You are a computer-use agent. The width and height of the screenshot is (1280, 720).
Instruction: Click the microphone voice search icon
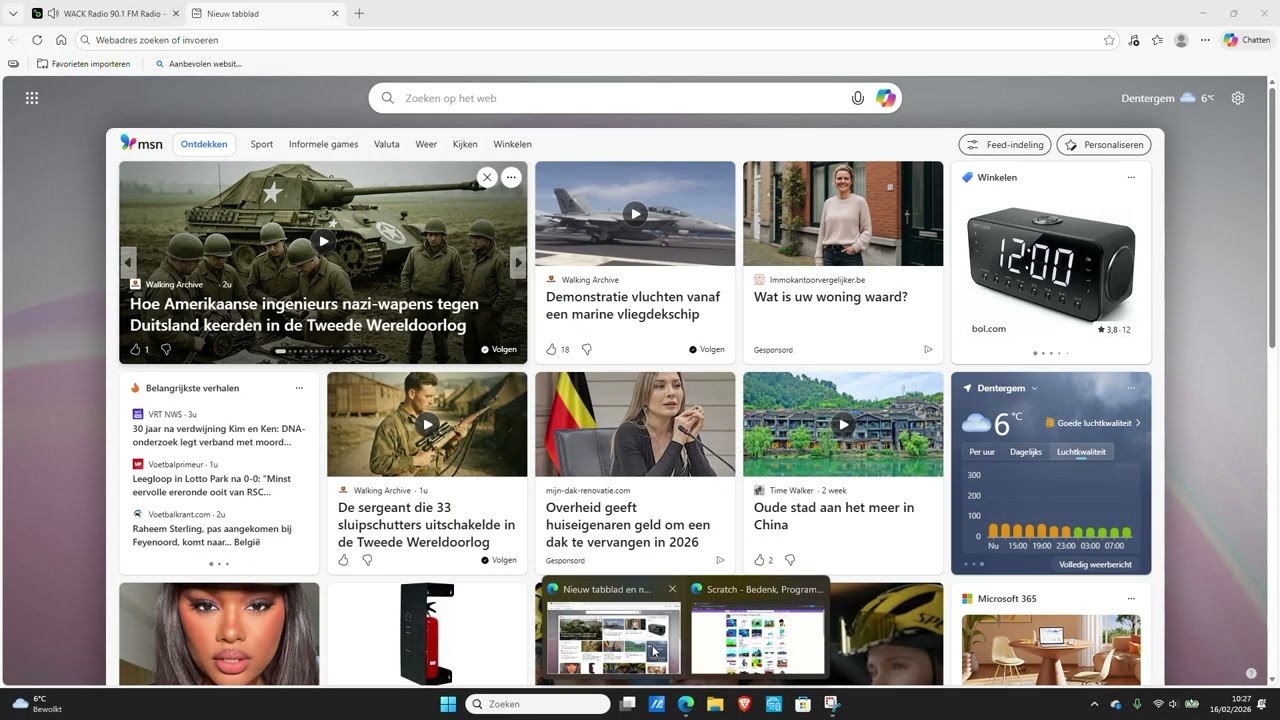pyautogui.click(x=857, y=98)
